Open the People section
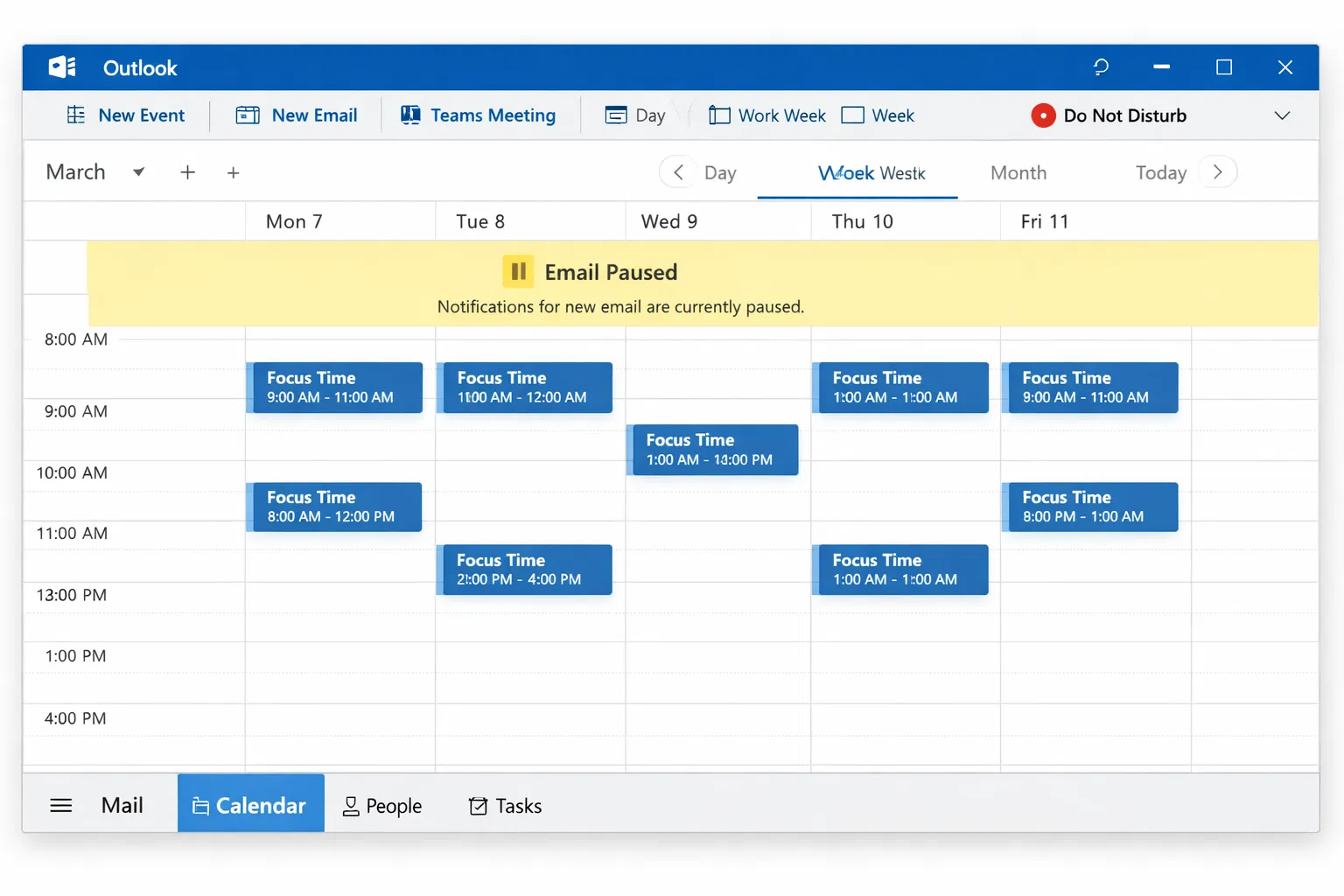Screen dimensions: 1344x896 point(382,806)
